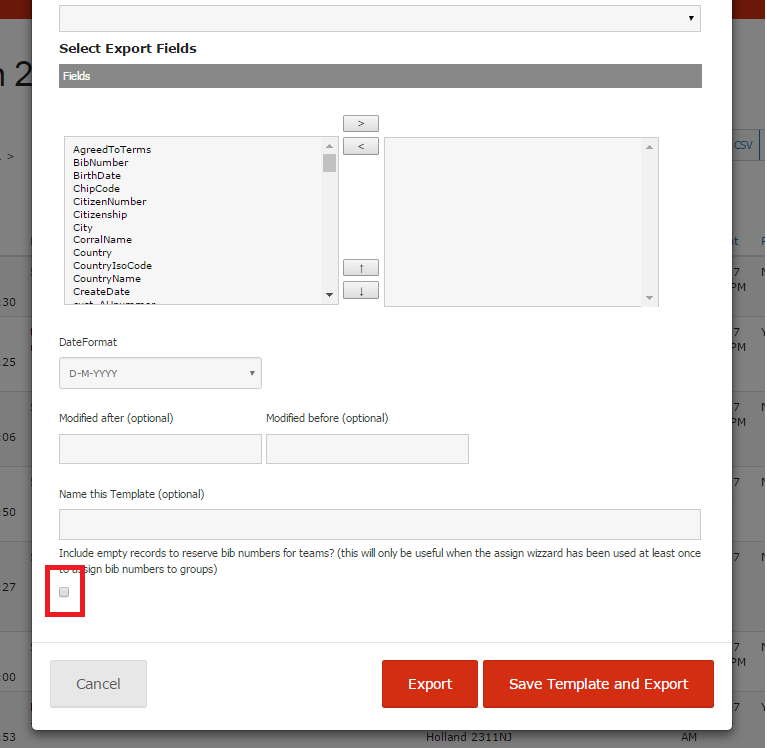This screenshot has height=748, width=767.
Task: Select CreateDate in fields list
Action: pos(101,292)
